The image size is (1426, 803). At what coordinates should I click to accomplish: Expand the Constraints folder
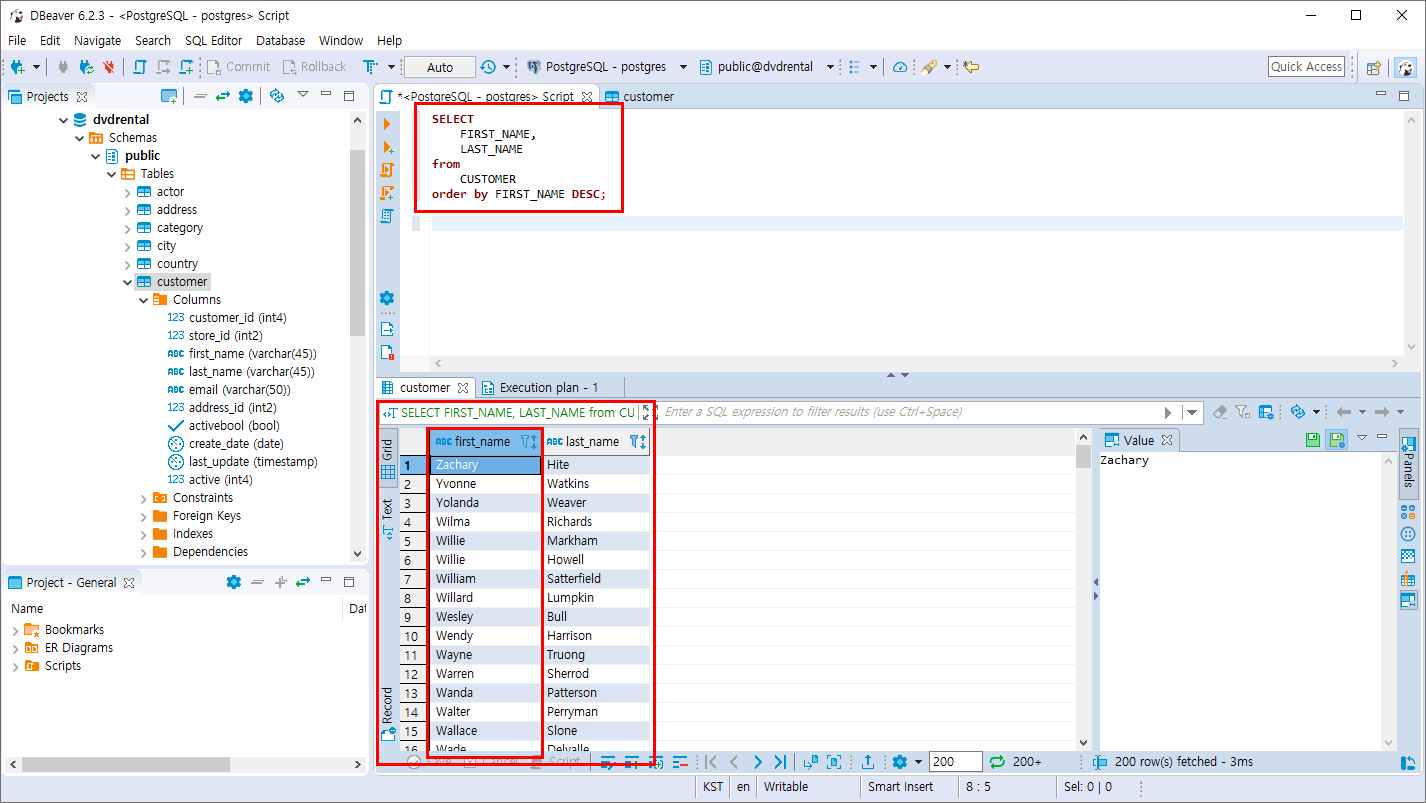[143, 498]
